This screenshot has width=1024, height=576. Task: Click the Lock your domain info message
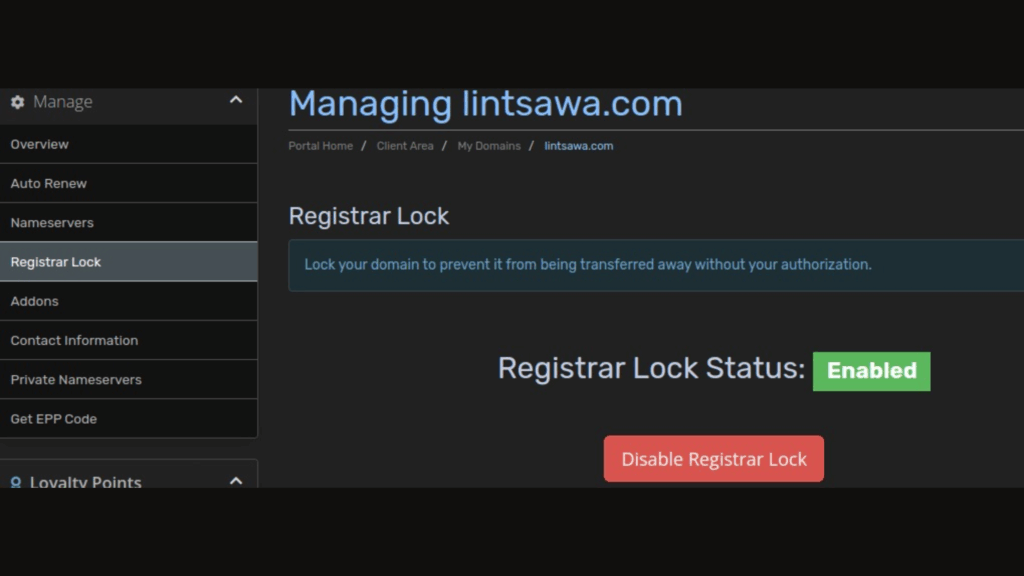588,264
